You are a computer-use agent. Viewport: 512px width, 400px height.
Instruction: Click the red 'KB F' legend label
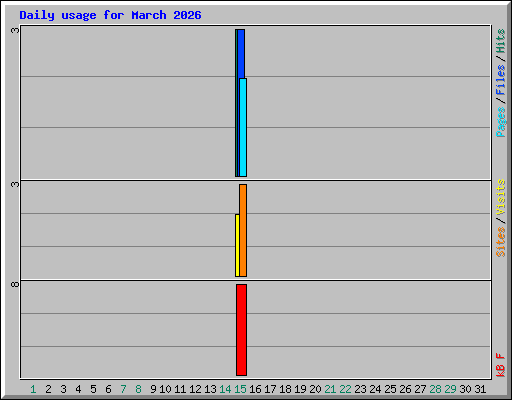[501, 365]
